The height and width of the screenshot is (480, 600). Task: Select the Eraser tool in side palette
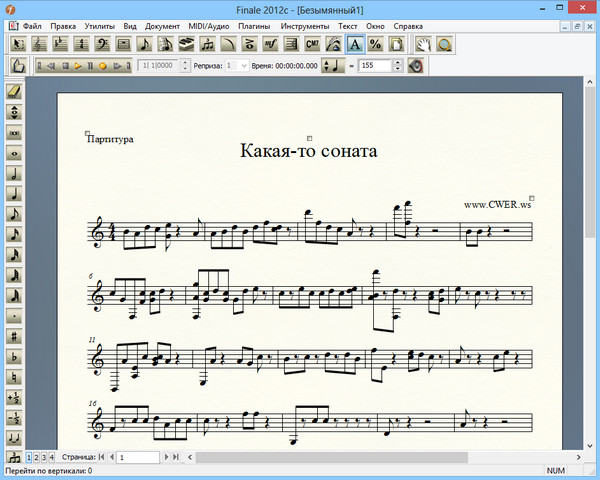pyautogui.click(x=15, y=90)
